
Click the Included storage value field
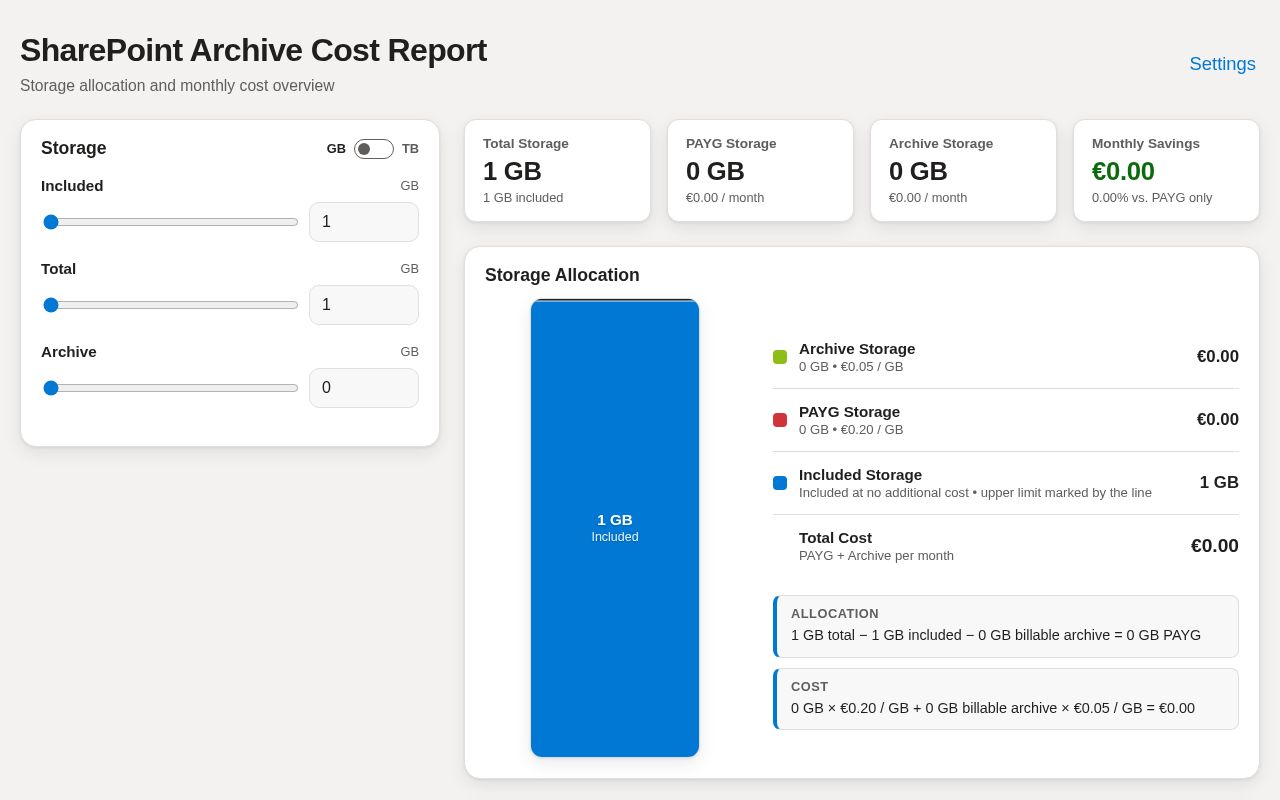364,222
